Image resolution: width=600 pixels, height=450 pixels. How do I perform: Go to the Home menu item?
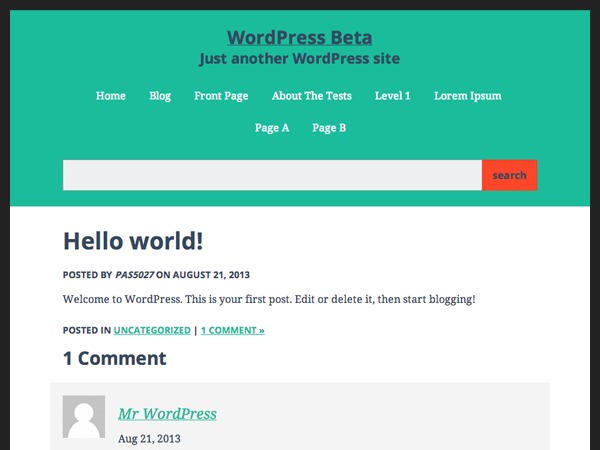pos(111,96)
